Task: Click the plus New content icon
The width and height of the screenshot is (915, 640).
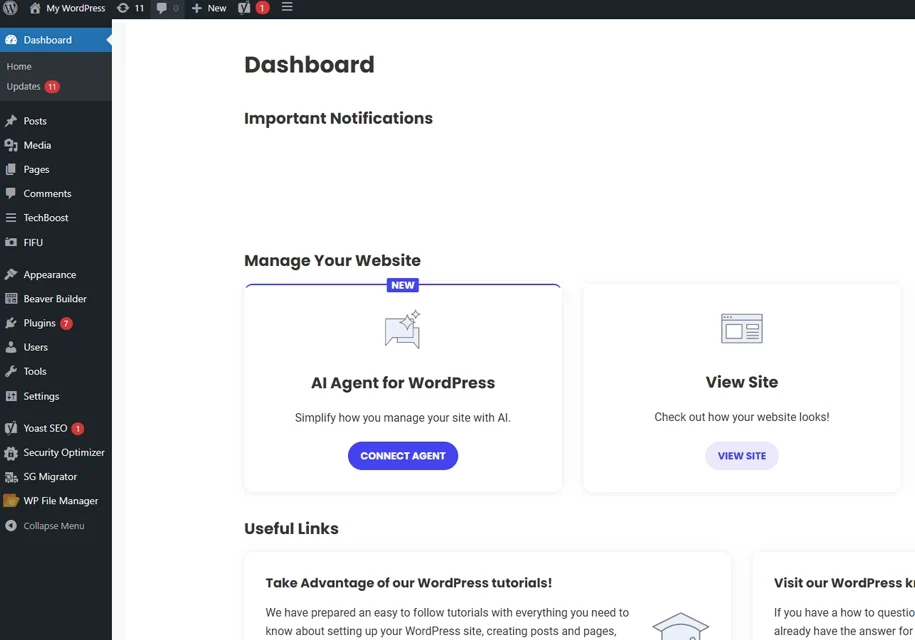Action: (x=197, y=8)
